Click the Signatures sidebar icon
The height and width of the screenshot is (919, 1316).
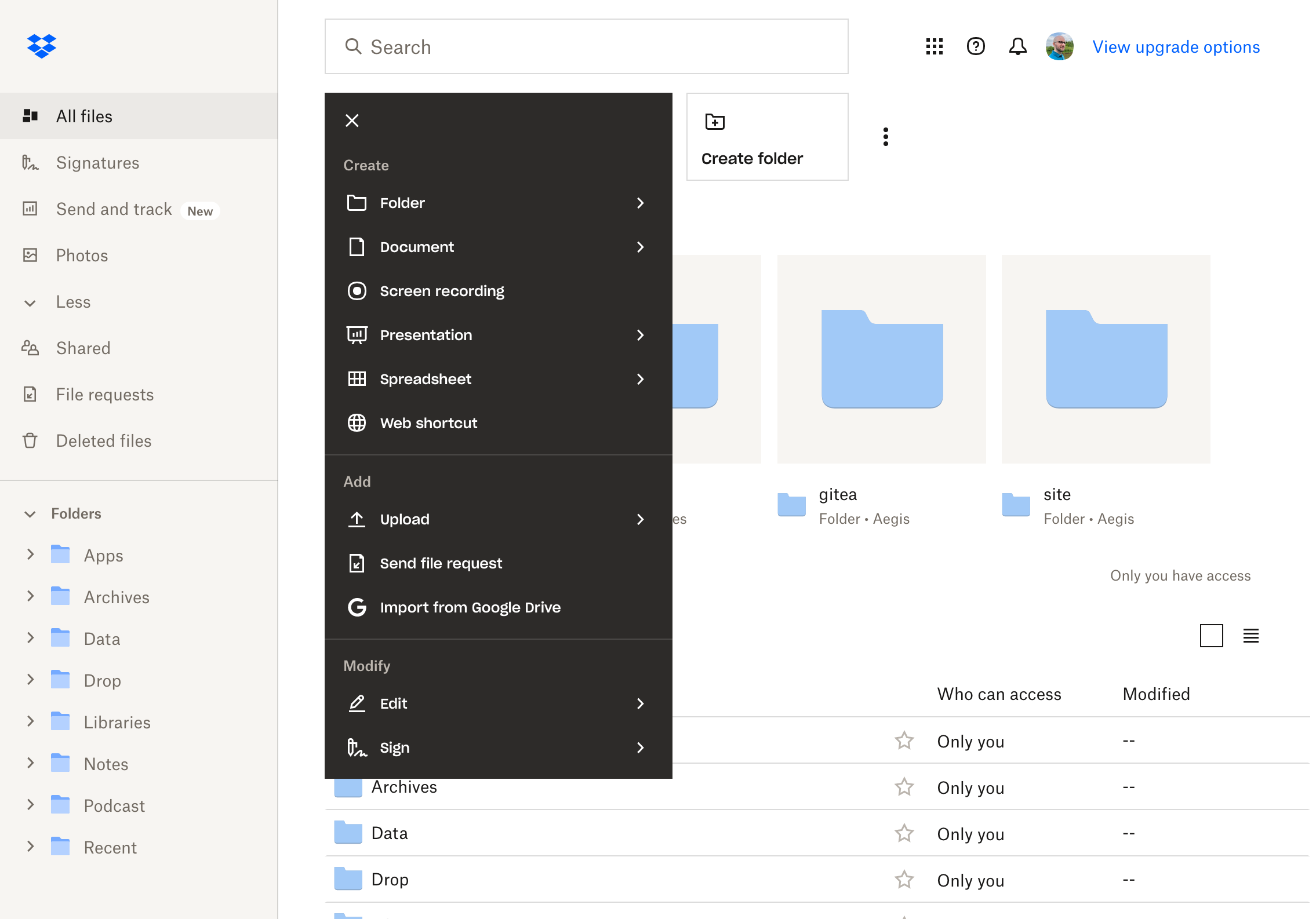pyautogui.click(x=30, y=163)
